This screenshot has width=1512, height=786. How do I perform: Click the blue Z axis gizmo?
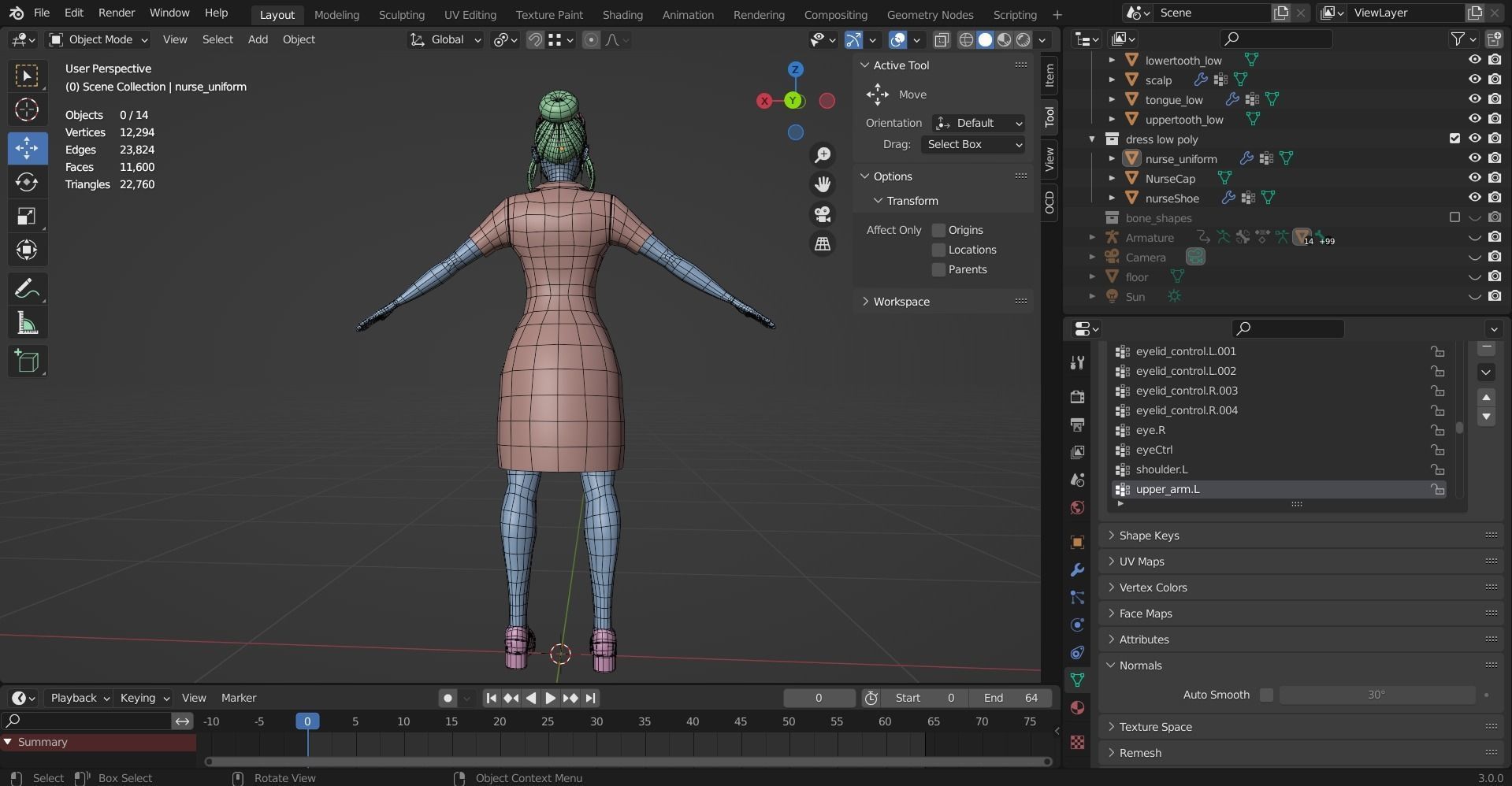click(x=795, y=69)
